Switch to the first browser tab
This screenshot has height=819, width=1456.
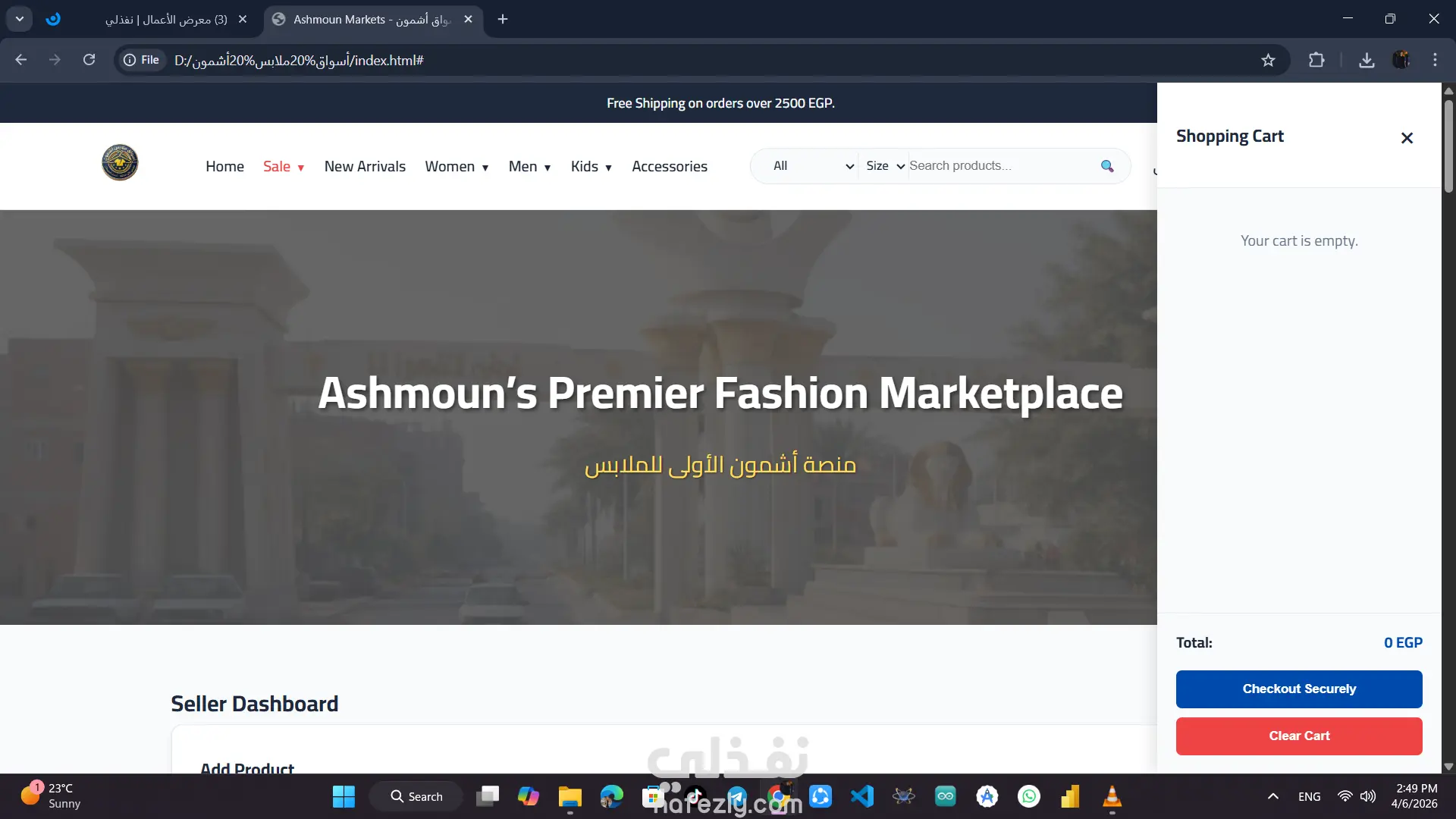[x=167, y=19]
